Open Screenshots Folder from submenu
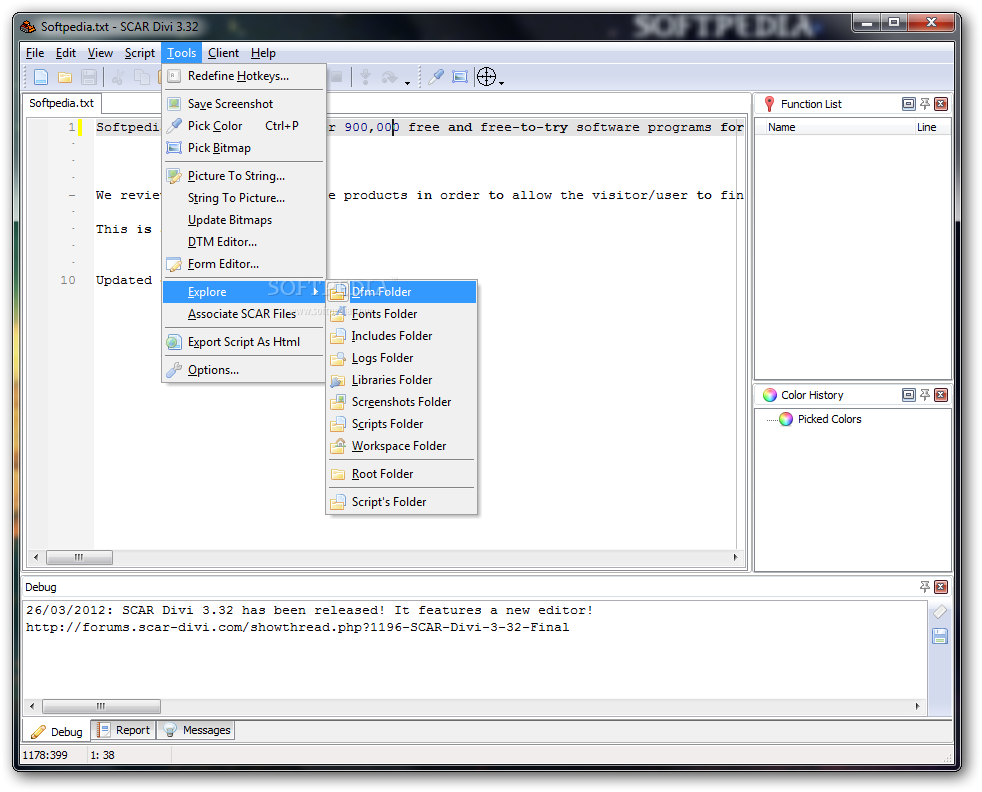Screen dimensions: 982x792 point(401,401)
